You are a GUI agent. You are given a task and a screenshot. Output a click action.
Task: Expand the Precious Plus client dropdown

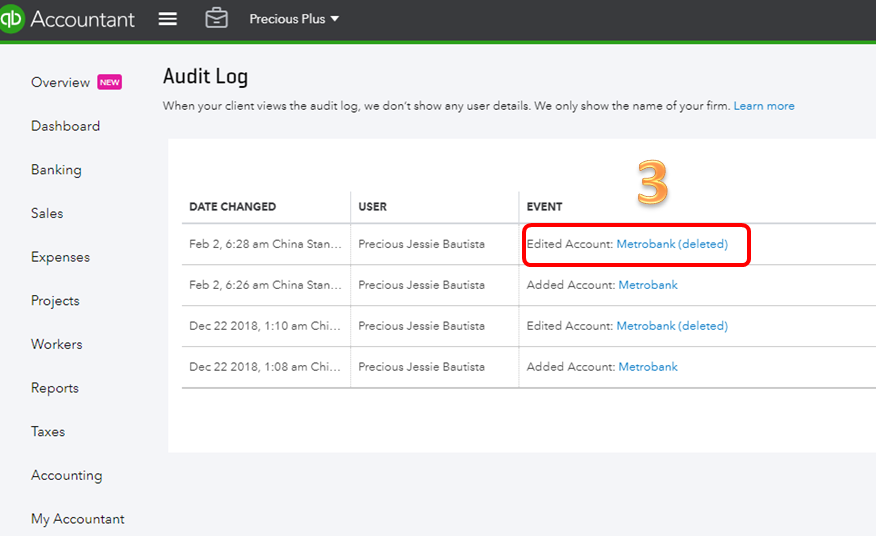coord(294,19)
